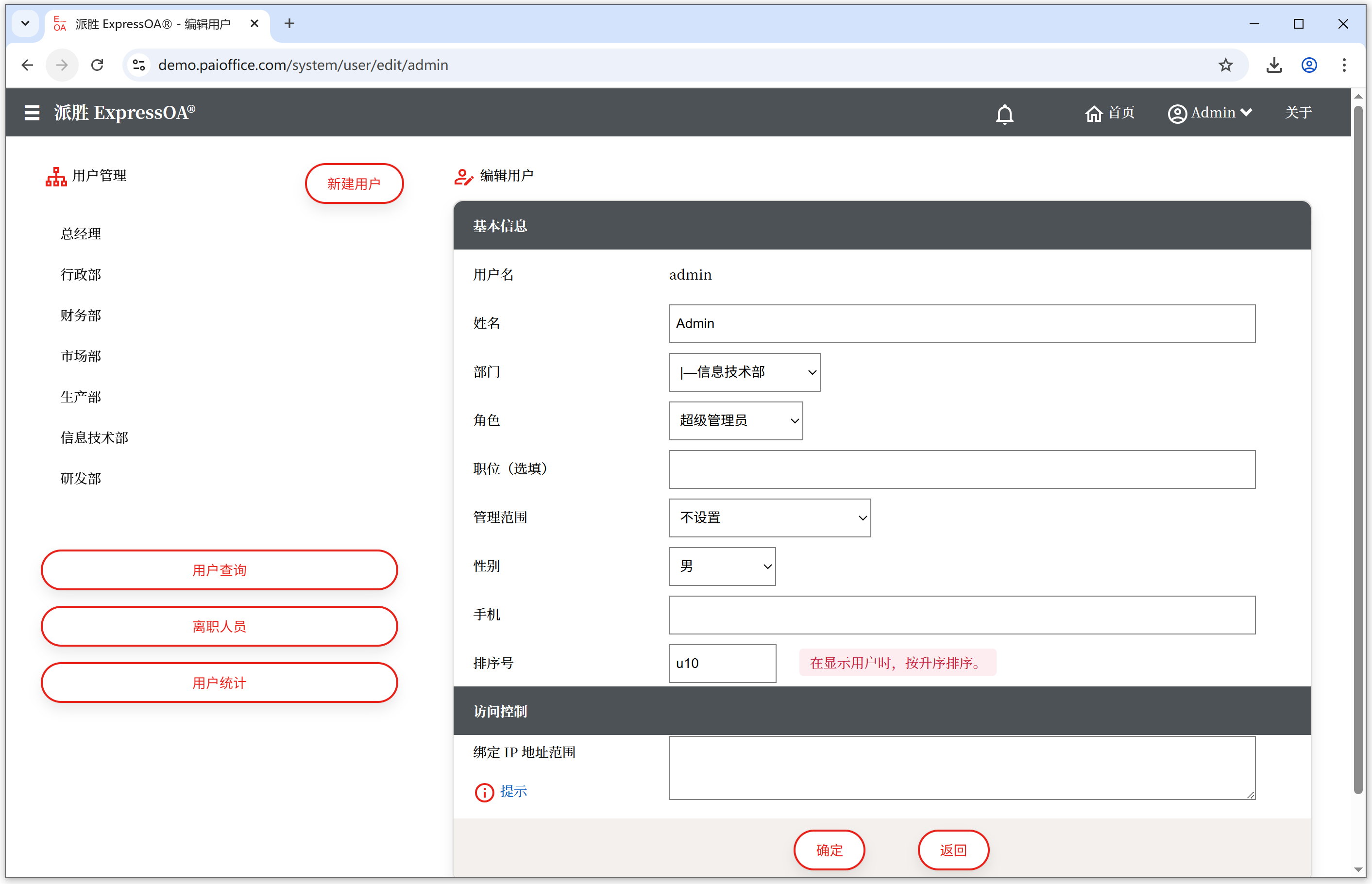The width and height of the screenshot is (1372, 884).
Task: Expand the Admin user dropdown
Action: pyautogui.click(x=1210, y=113)
